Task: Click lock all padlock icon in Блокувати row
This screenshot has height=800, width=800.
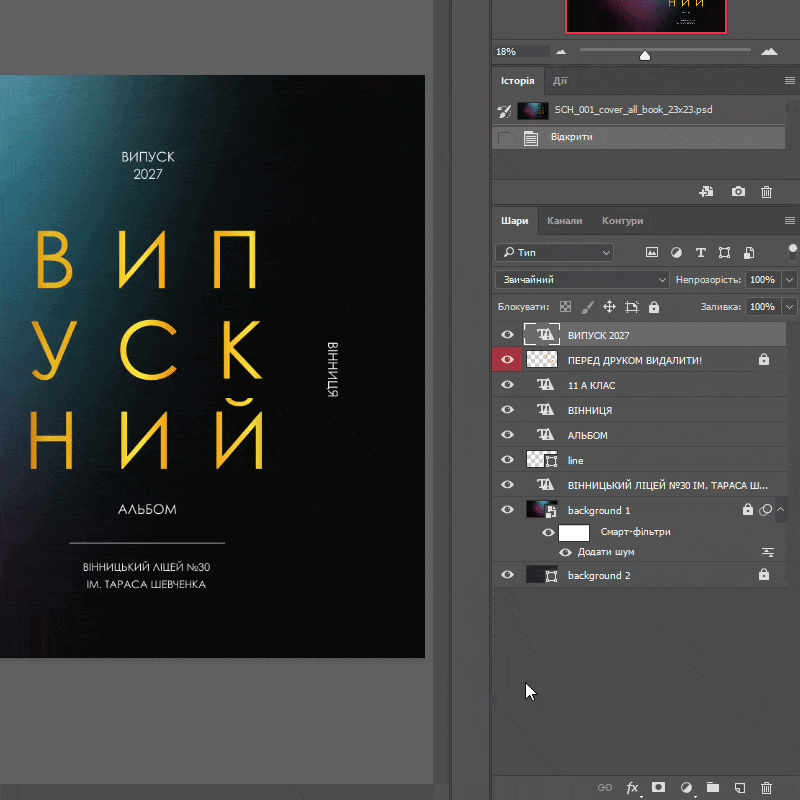Action: [x=654, y=307]
